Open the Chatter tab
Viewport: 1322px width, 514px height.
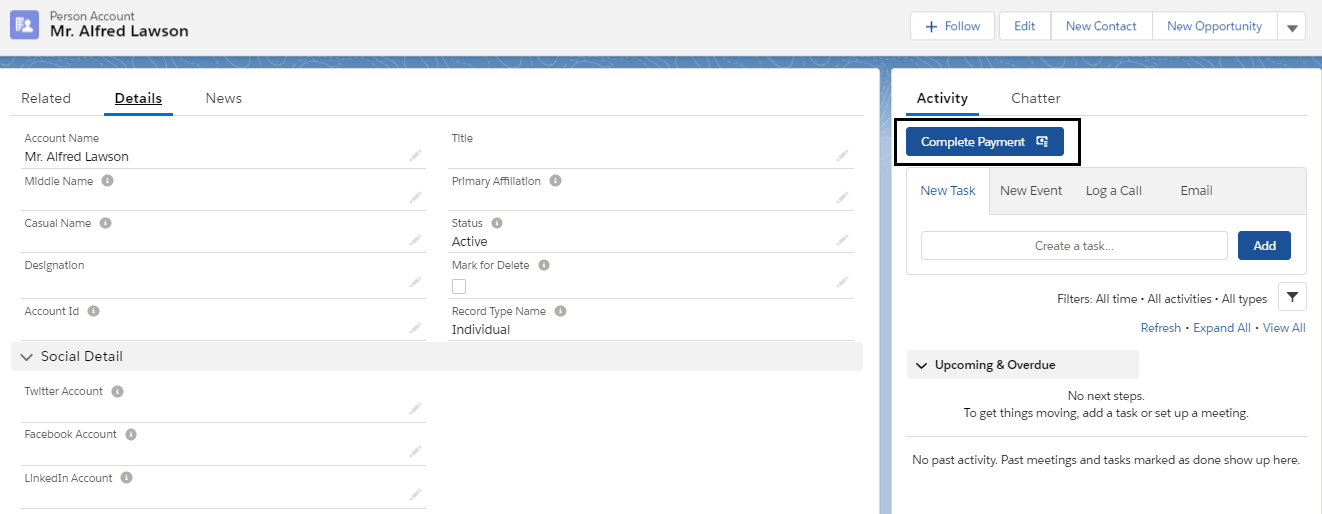[x=1035, y=98]
